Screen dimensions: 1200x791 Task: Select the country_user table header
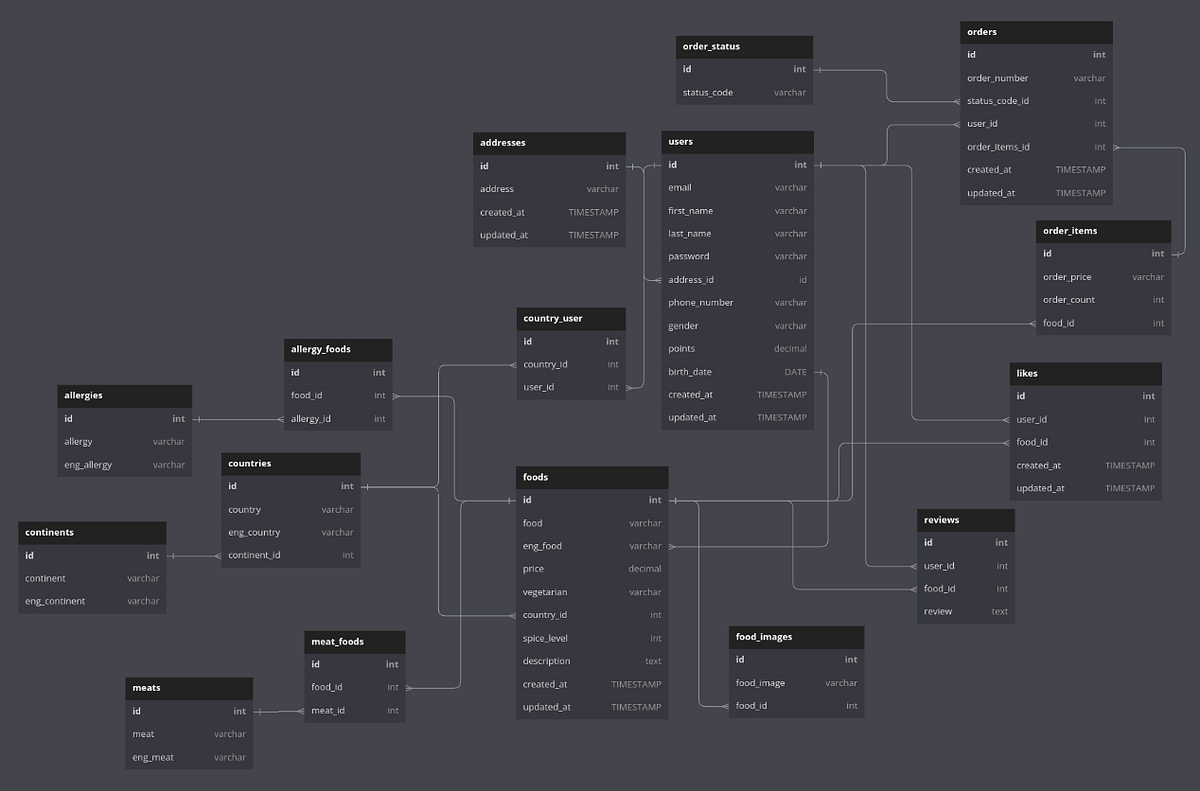[x=570, y=318]
